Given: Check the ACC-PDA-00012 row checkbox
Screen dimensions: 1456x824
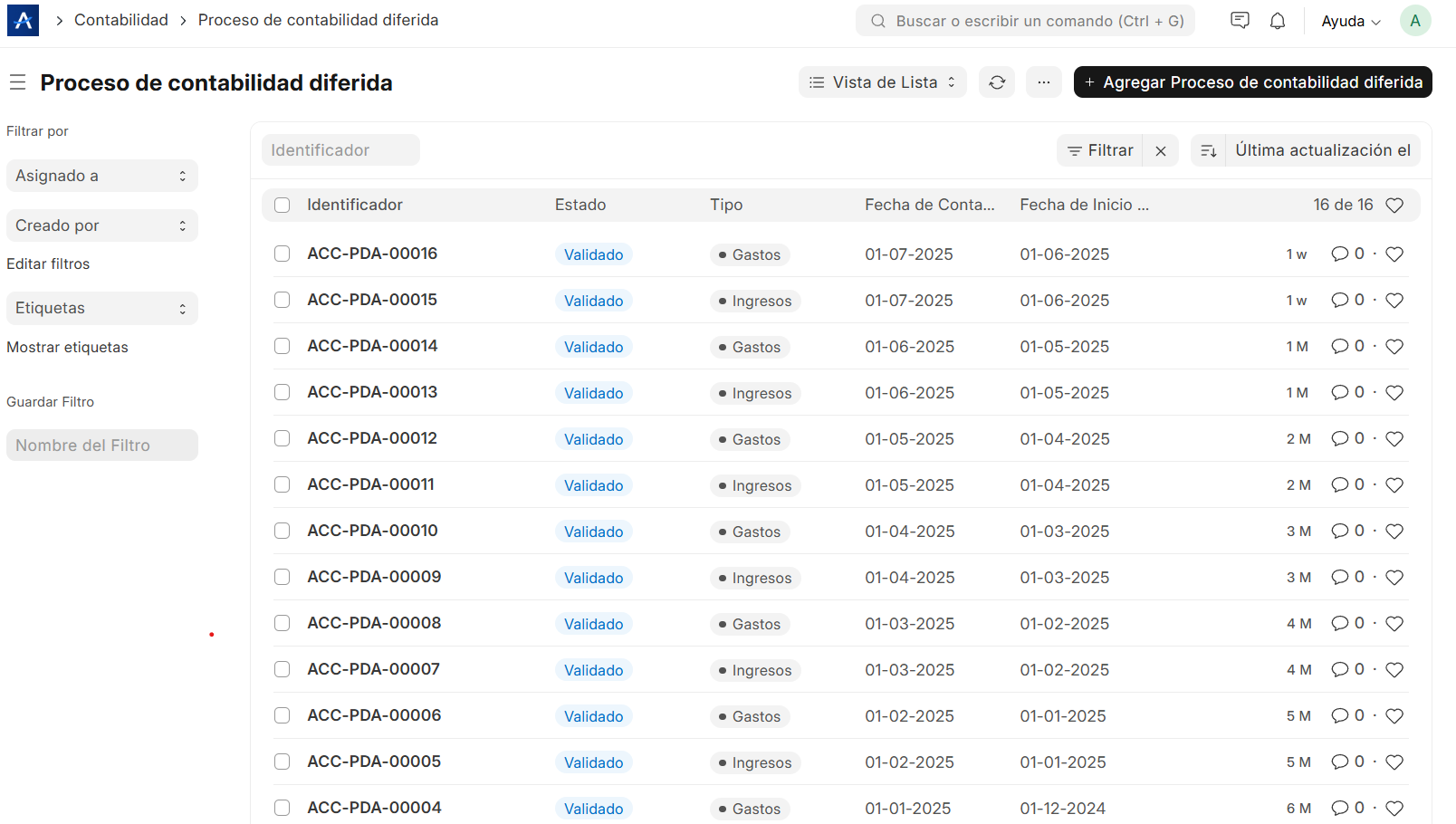Looking at the screenshot, I should pos(283,438).
